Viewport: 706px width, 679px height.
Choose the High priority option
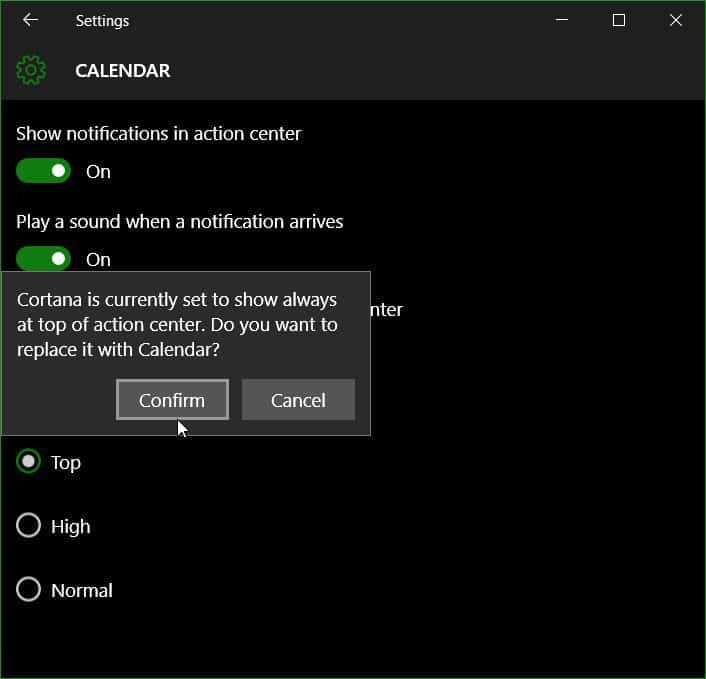[28, 525]
